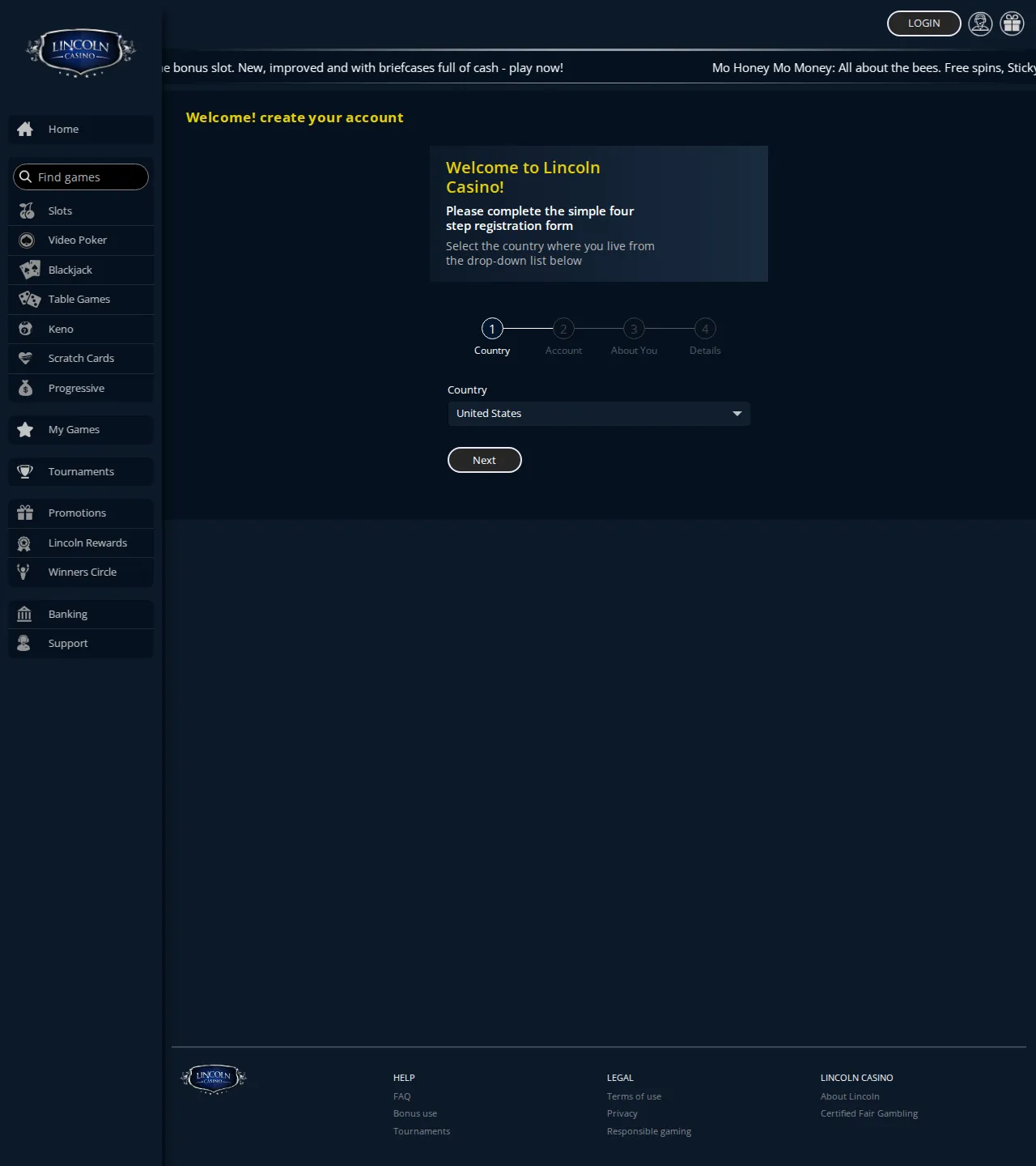The width and height of the screenshot is (1036, 1166).
Task: Open Banking sidebar label
Action: (x=68, y=615)
